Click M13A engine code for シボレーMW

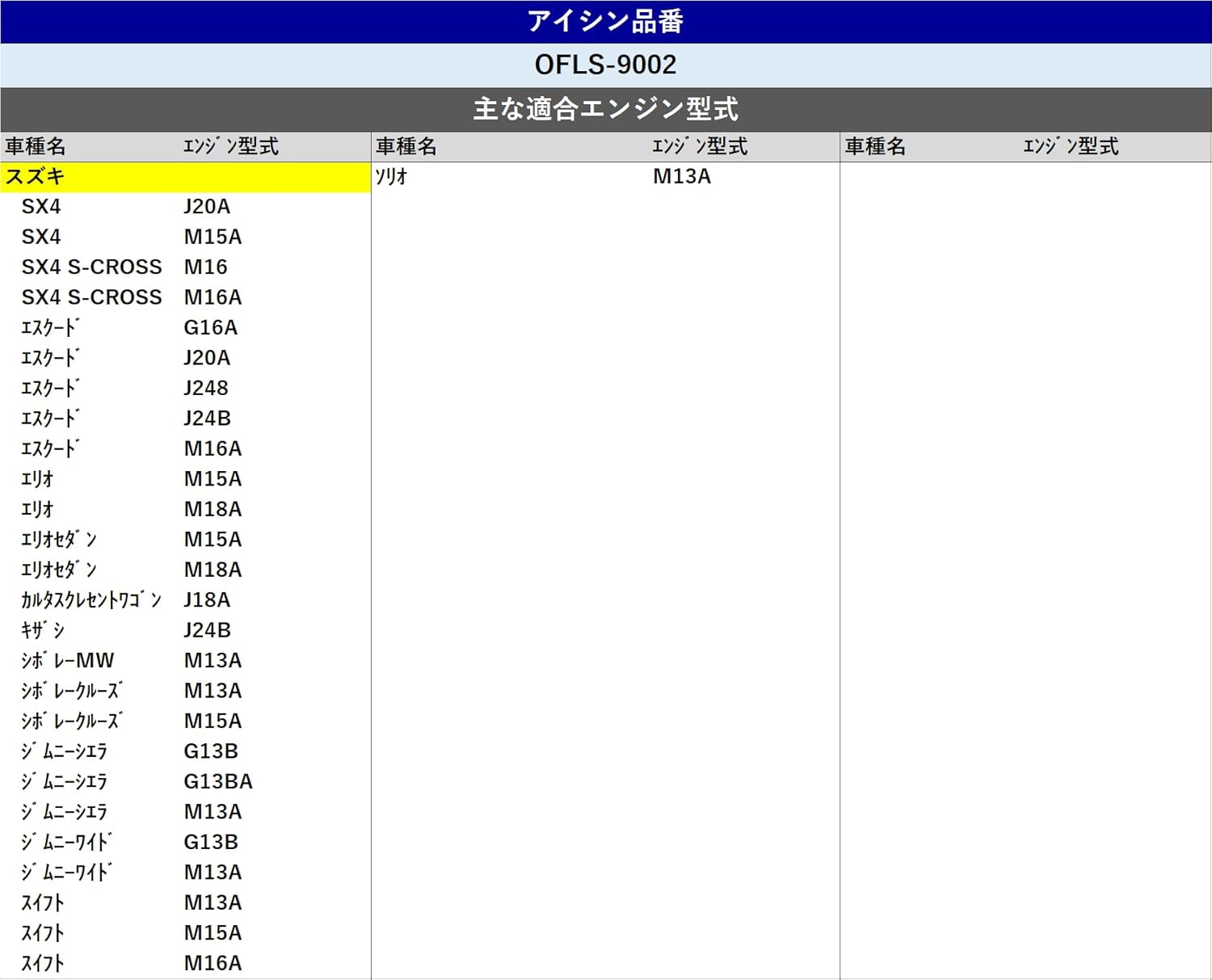(213, 661)
